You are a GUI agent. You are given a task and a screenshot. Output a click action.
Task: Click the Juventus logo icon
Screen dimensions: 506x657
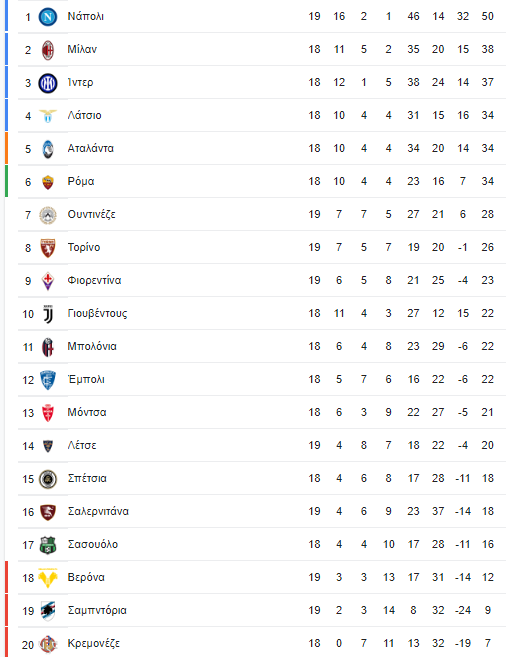48,314
